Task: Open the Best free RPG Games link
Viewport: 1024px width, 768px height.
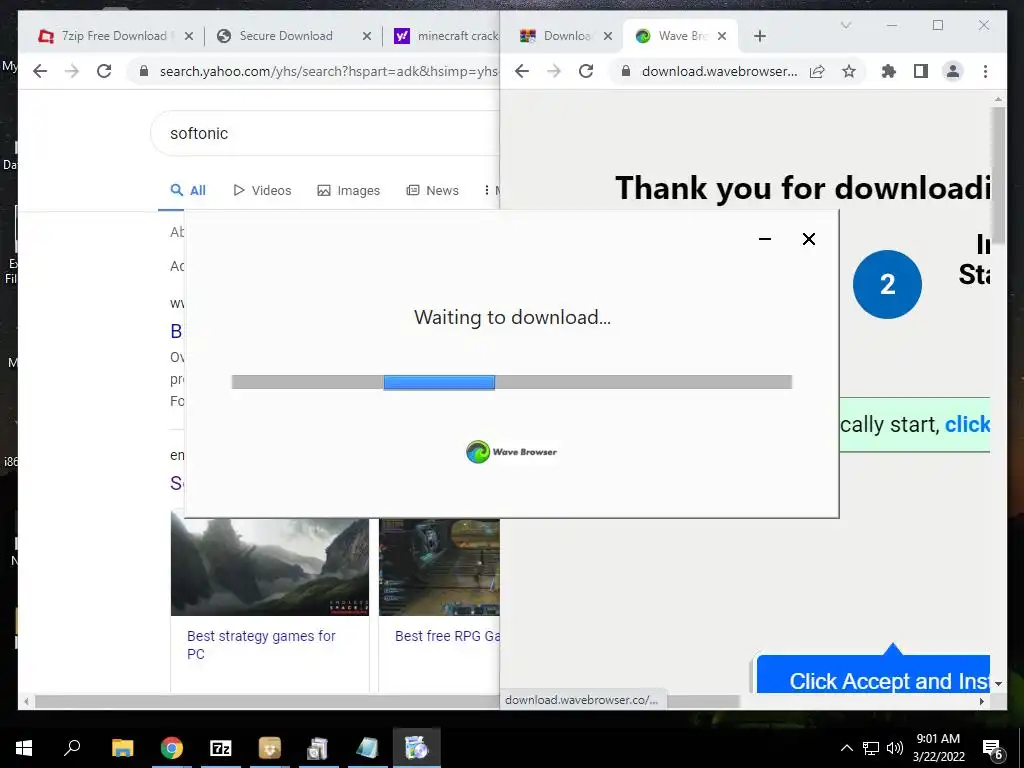Action: (x=447, y=636)
